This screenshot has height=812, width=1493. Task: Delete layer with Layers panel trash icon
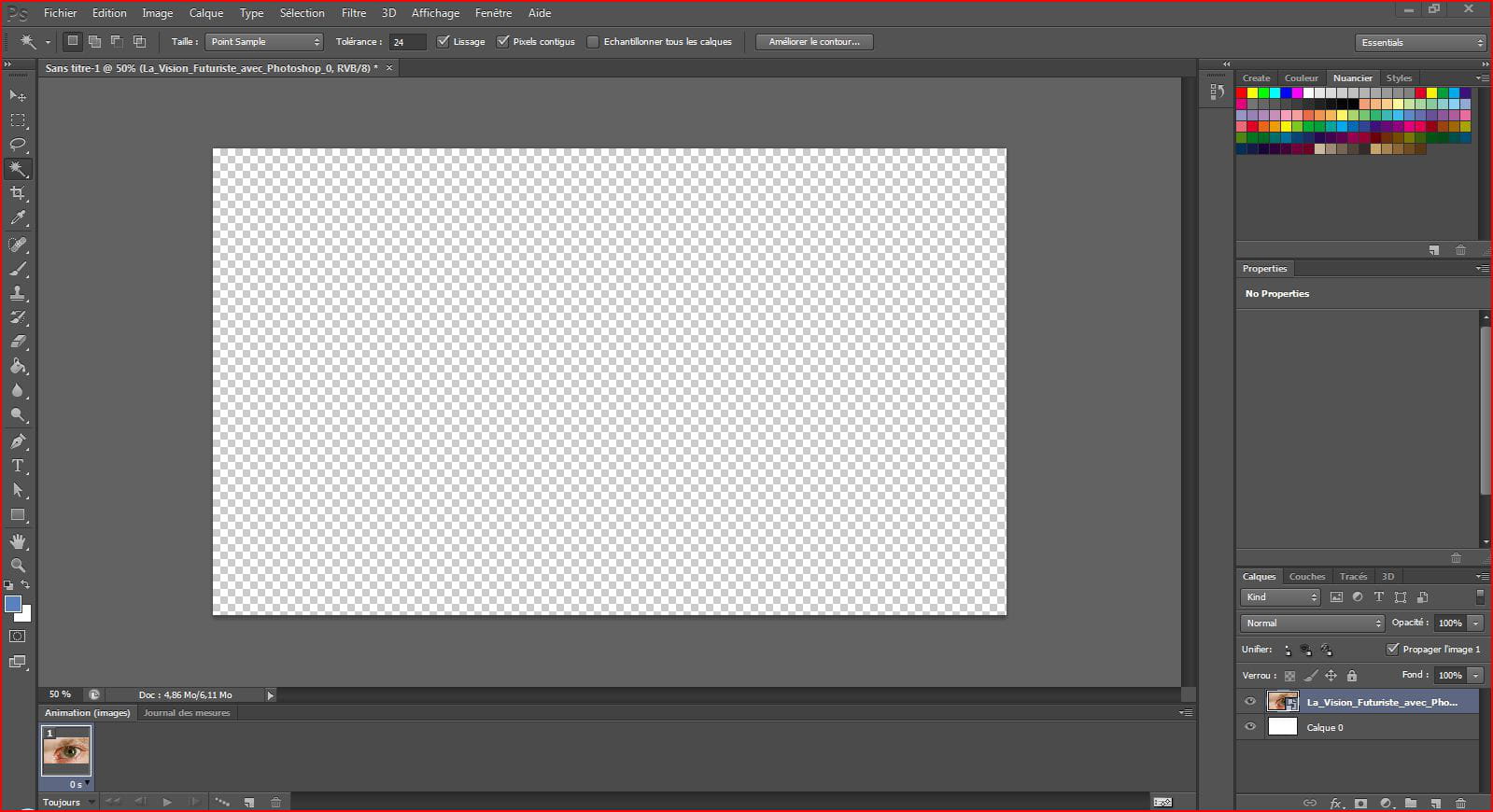click(x=1461, y=803)
